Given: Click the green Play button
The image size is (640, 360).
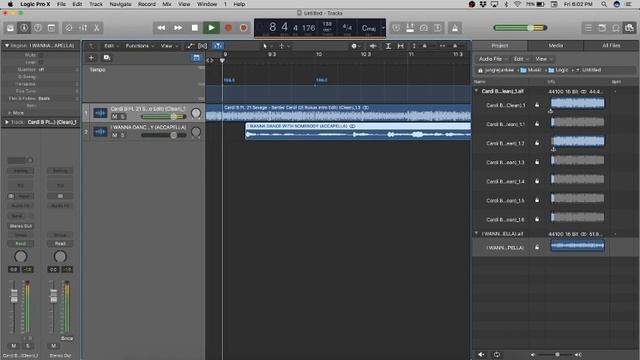Looking at the screenshot, I should (x=211, y=28).
